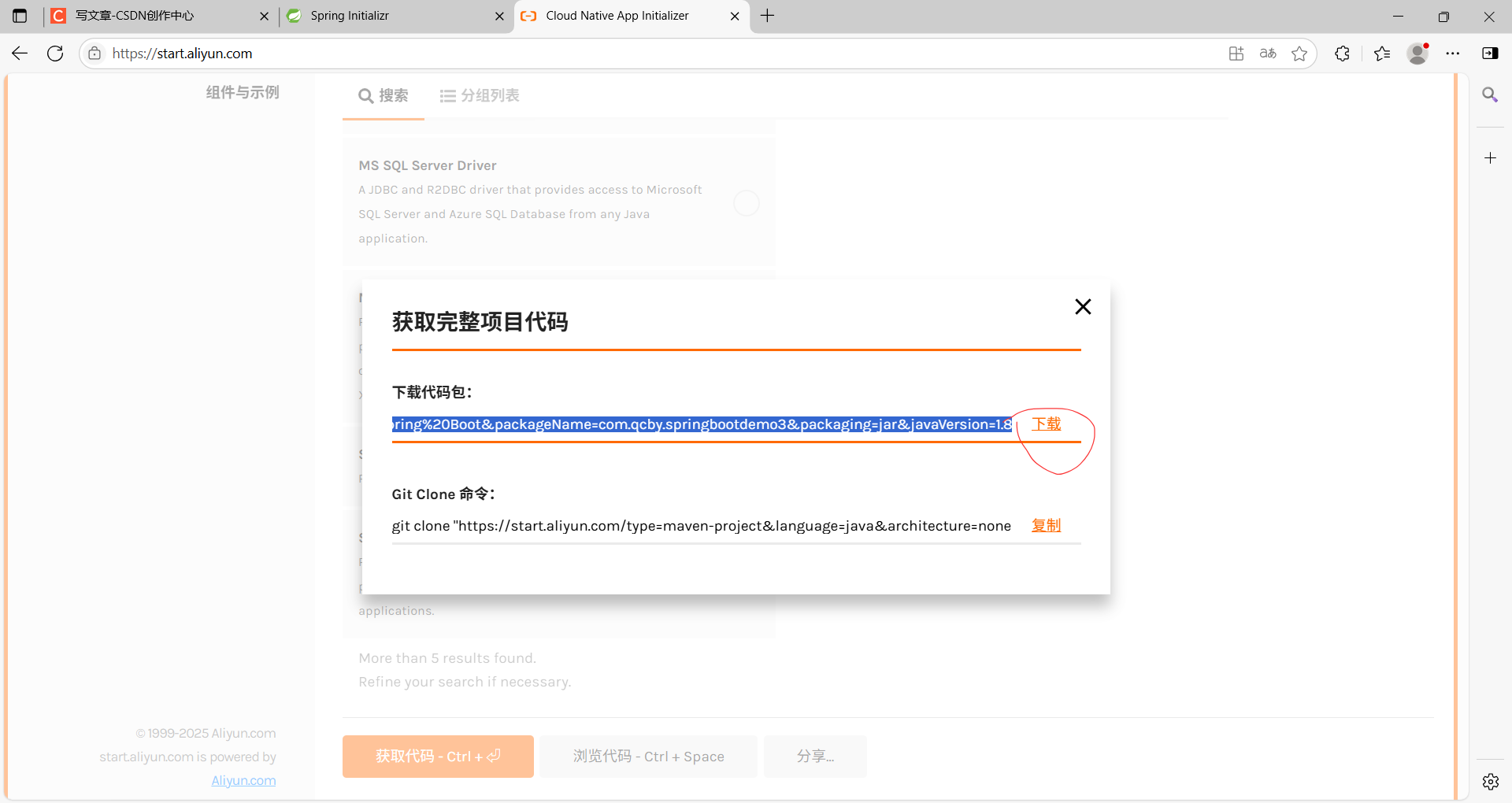Viewport: 1512px width, 803px height.
Task: Open the user profile avatar
Action: pos(1417,54)
